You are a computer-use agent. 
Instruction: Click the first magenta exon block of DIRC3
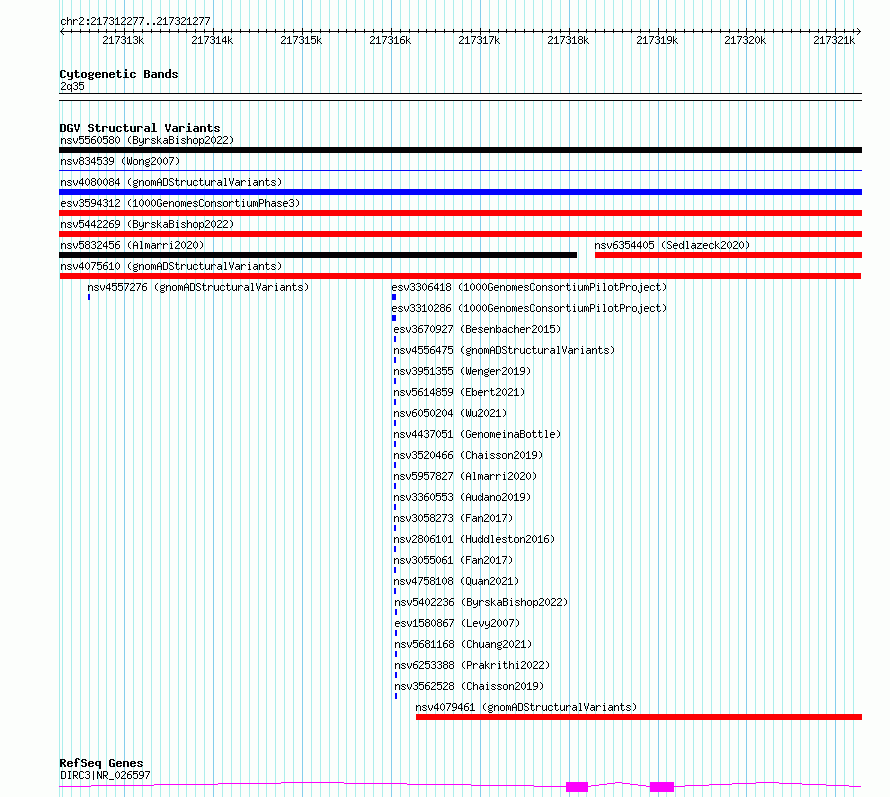click(577, 787)
